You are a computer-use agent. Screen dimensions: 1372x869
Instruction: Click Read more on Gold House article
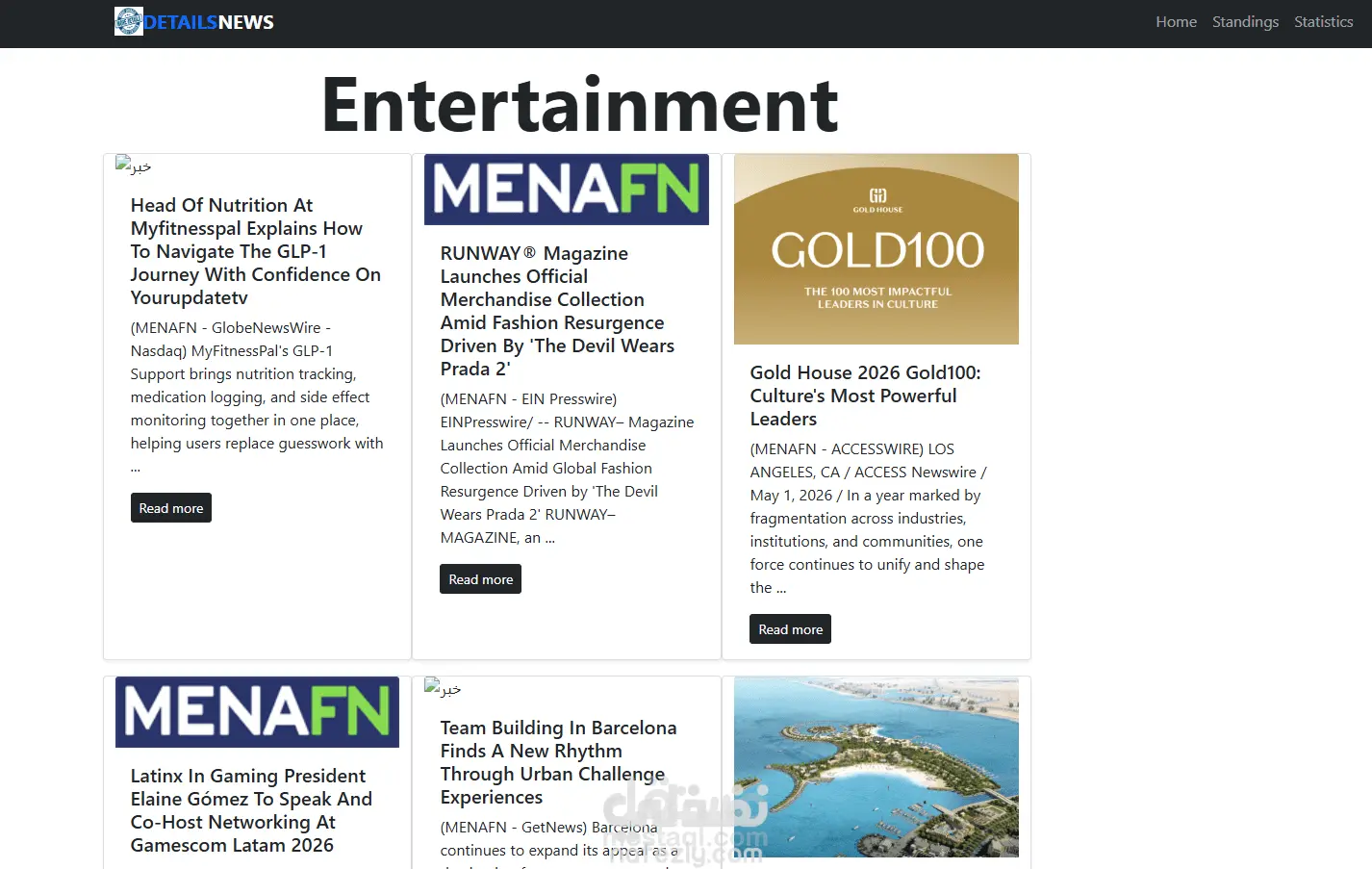click(791, 629)
